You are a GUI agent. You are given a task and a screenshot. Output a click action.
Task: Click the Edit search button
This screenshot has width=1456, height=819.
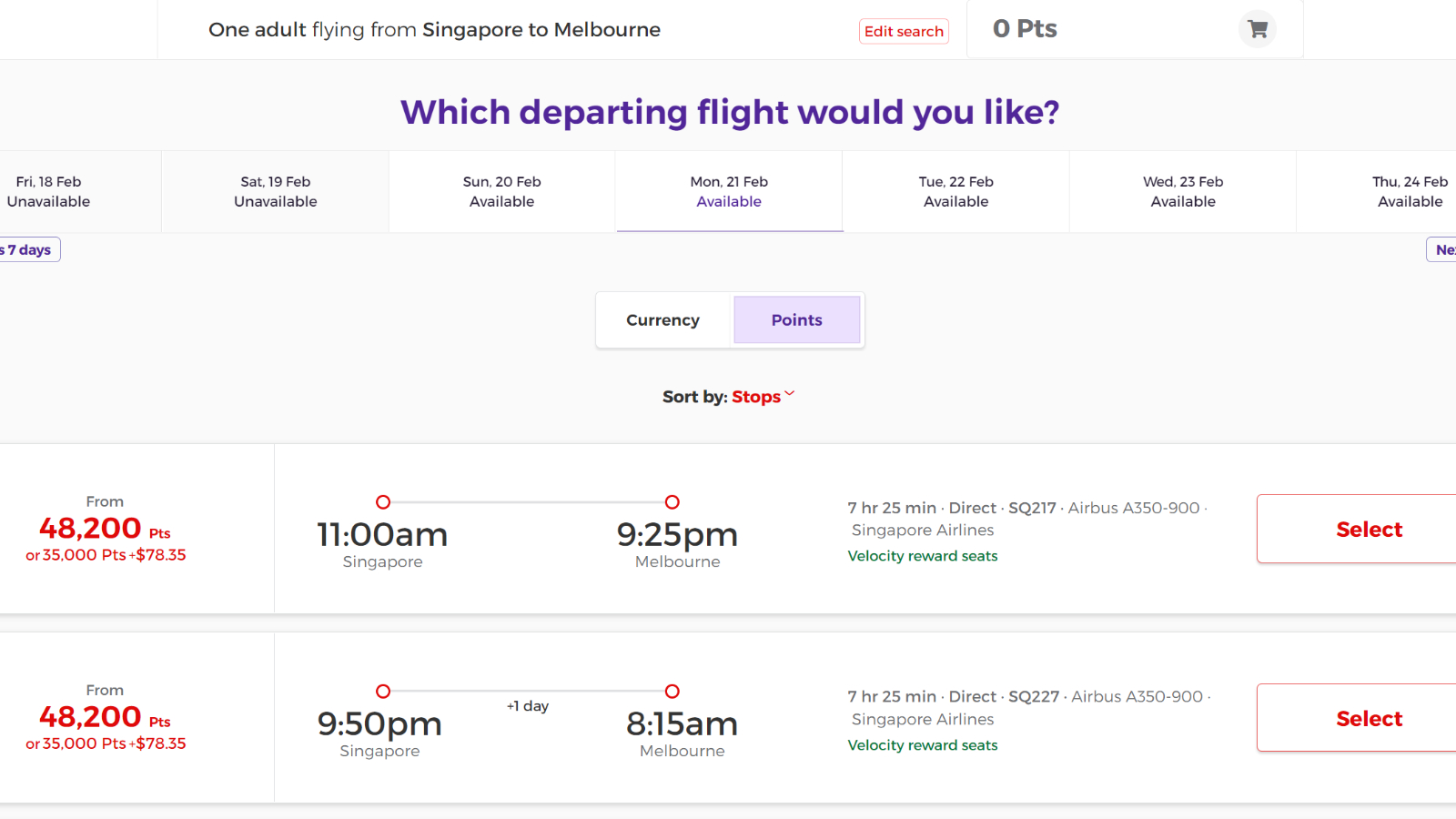click(904, 31)
